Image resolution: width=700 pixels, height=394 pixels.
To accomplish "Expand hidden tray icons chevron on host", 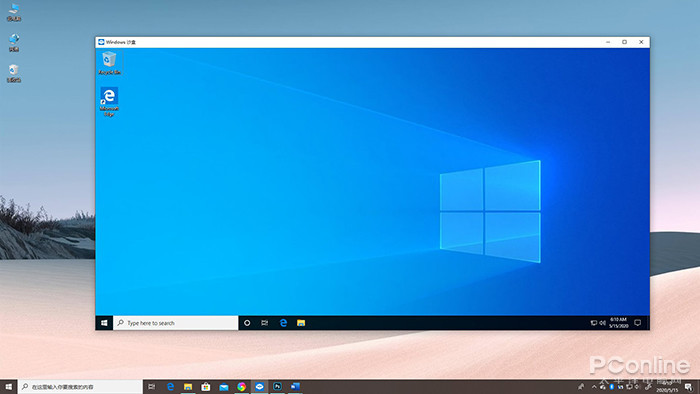I will point(594,387).
